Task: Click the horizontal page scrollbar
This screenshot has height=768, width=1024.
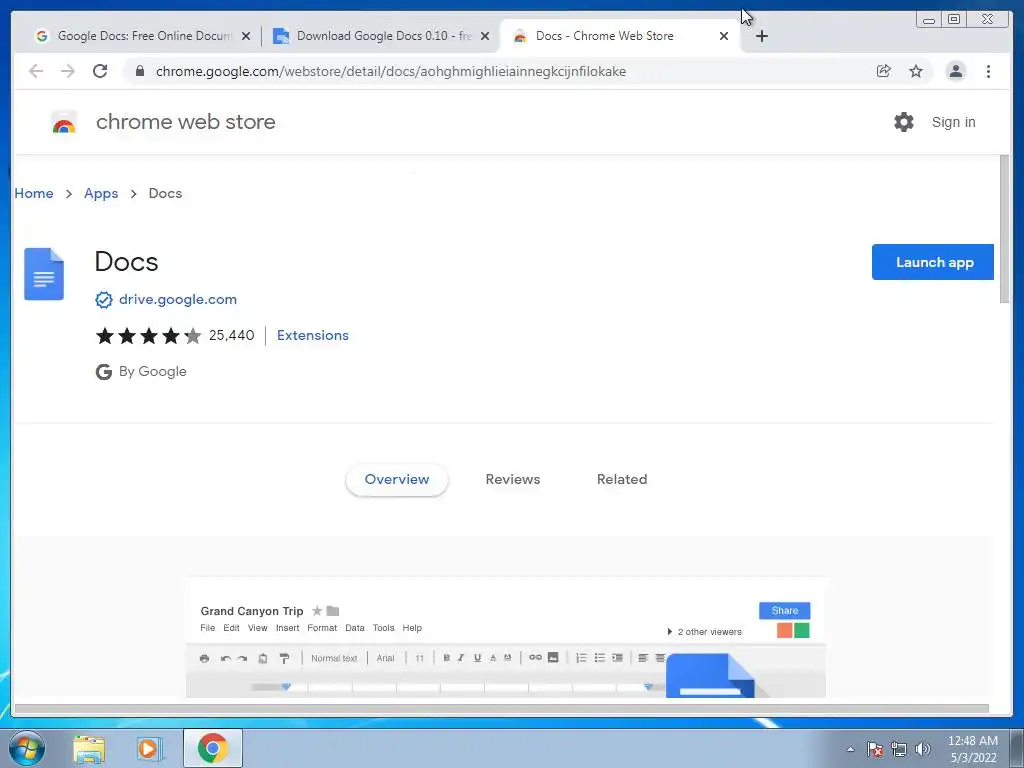Action: pos(502,708)
